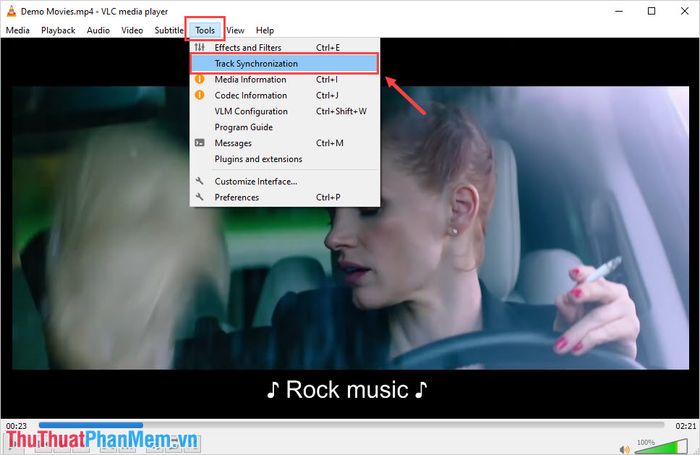Click the playback seek bar
Viewport: 700px width, 455px height.
click(x=351, y=425)
